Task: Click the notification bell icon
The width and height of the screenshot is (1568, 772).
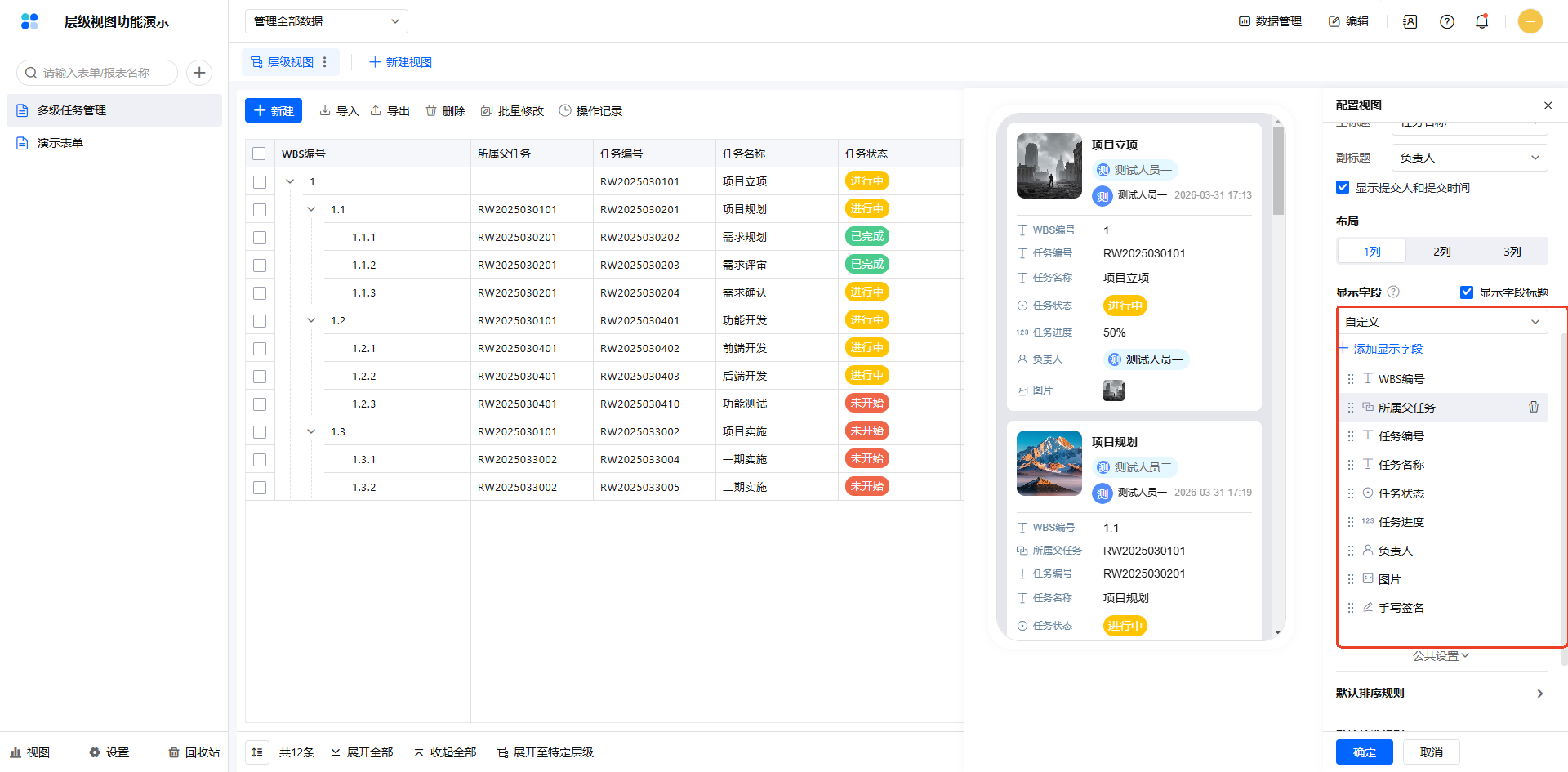Action: (1481, 22)
